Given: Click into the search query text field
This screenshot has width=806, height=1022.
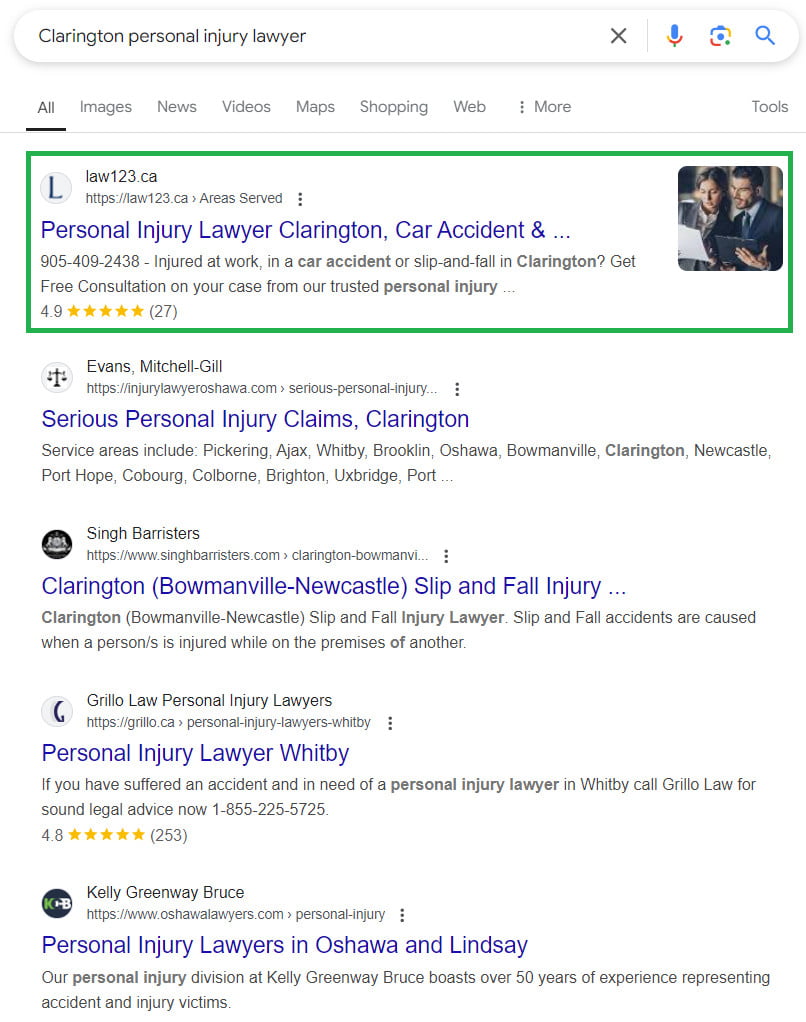Looking at the screenshot, I should coord(300,36).
